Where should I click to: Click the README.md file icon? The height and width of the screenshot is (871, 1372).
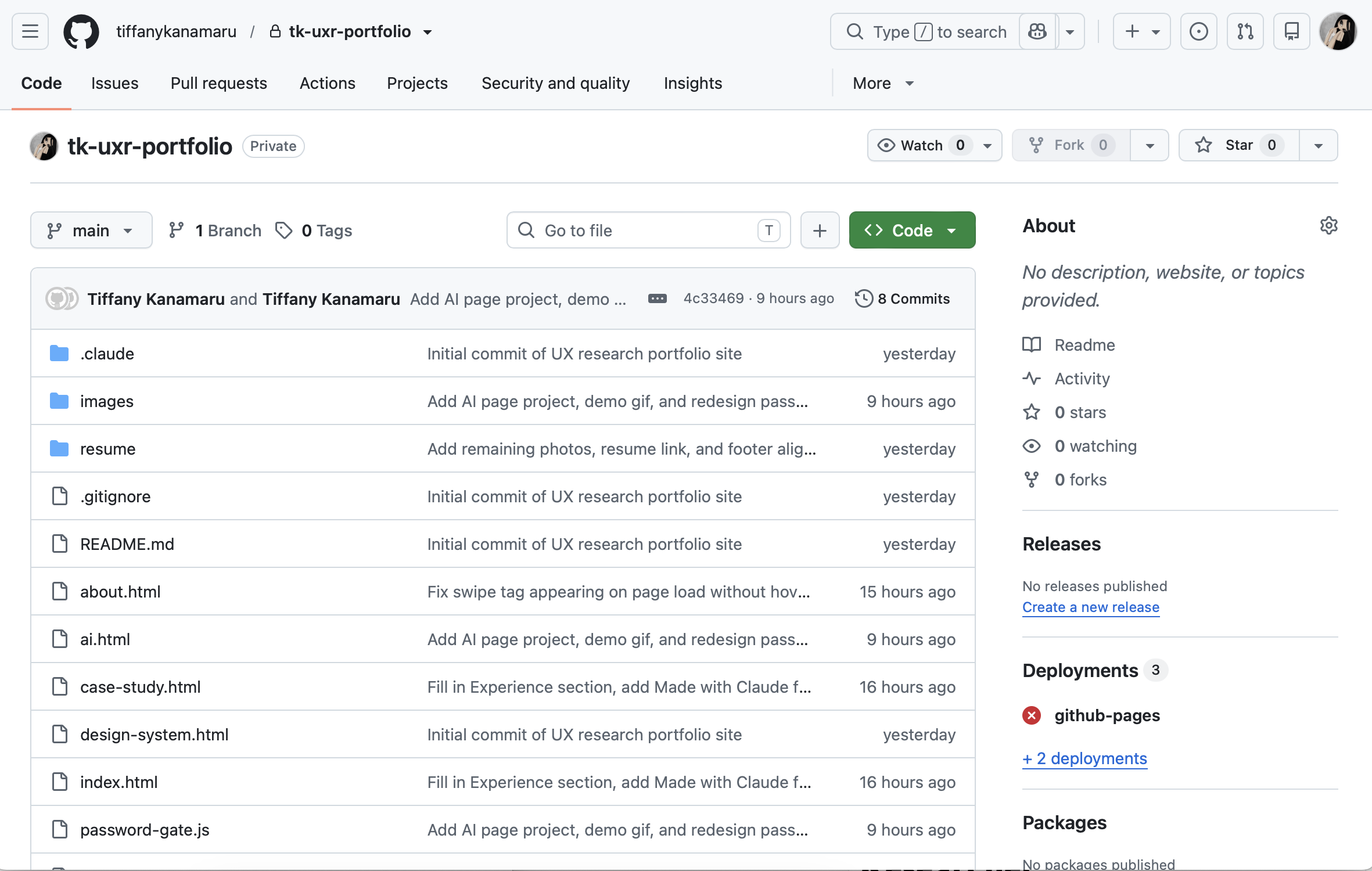(x=60, y=544)
